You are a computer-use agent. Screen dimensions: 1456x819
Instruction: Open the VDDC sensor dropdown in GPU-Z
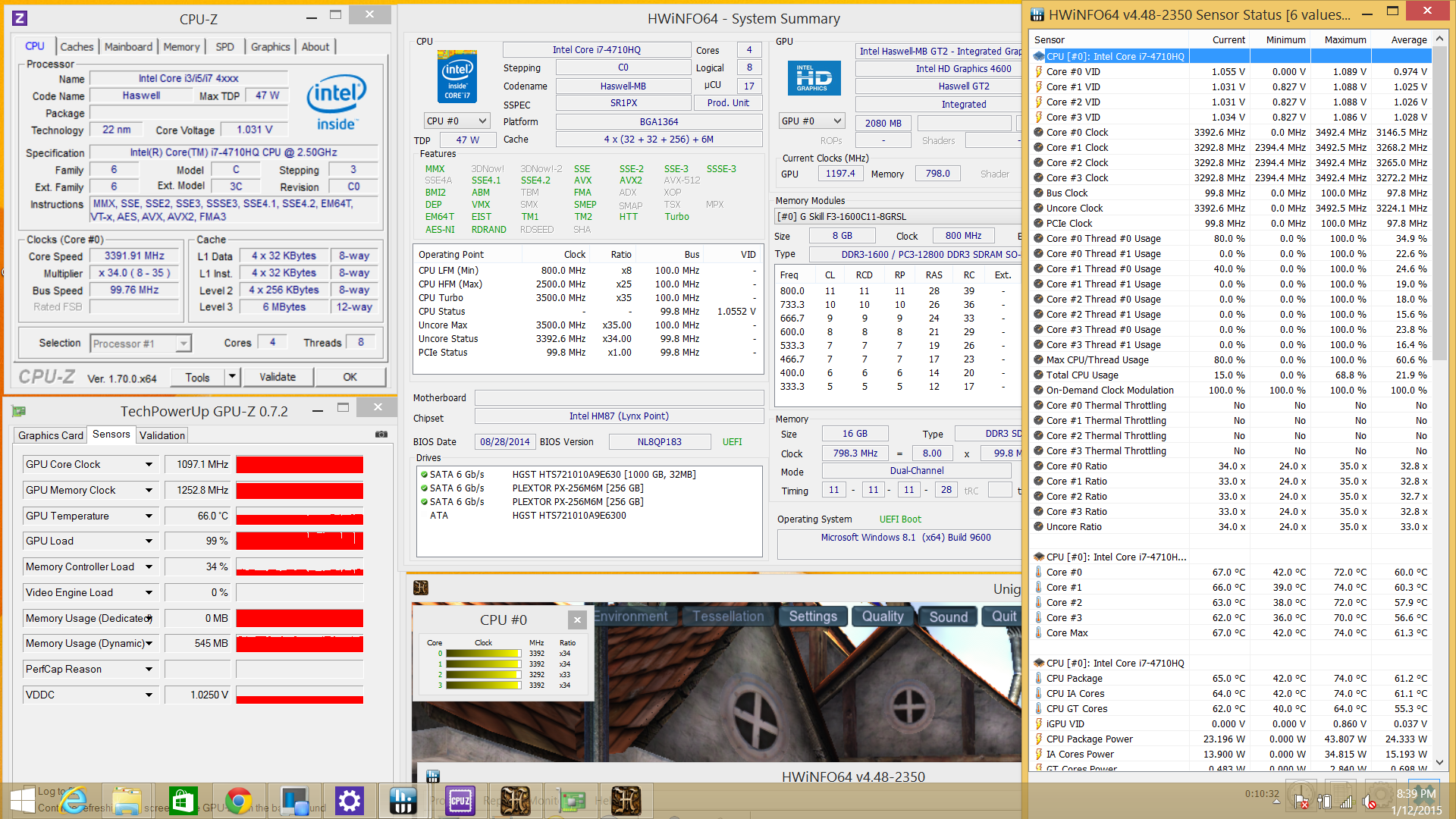(149, 695)
